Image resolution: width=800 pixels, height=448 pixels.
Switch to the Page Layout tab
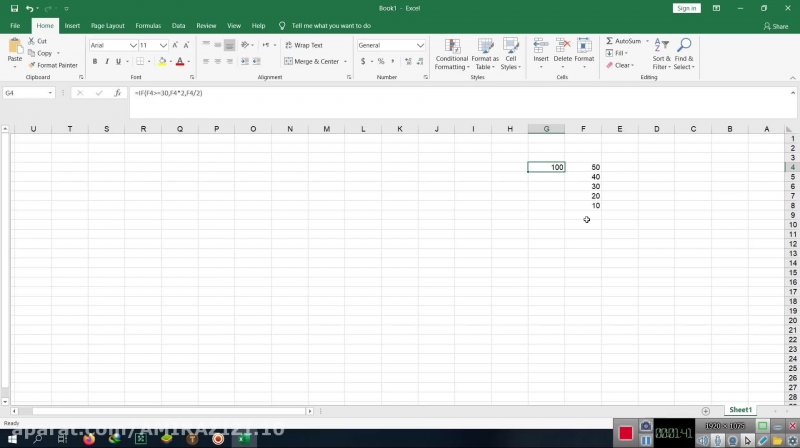(x=108, y=25)
